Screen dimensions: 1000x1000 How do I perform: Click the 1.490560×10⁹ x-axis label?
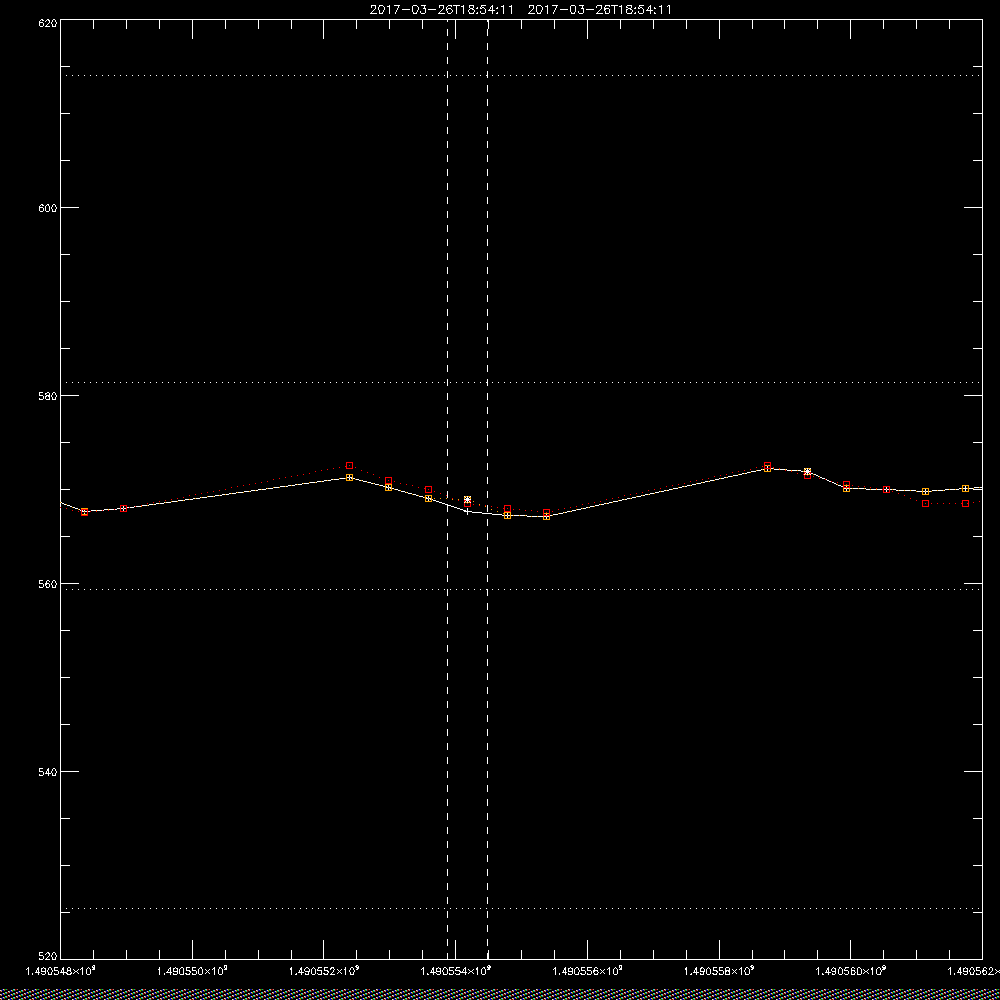click(x=851, y=971)
